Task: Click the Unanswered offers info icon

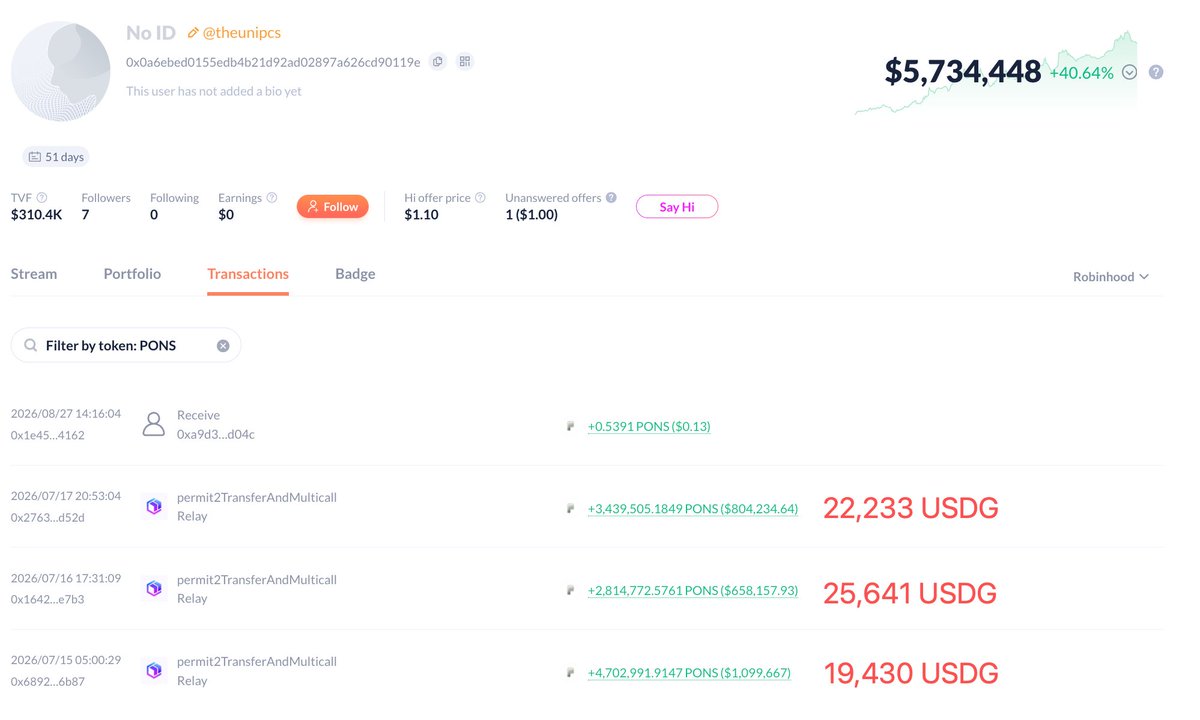Action: click(611, 198)
